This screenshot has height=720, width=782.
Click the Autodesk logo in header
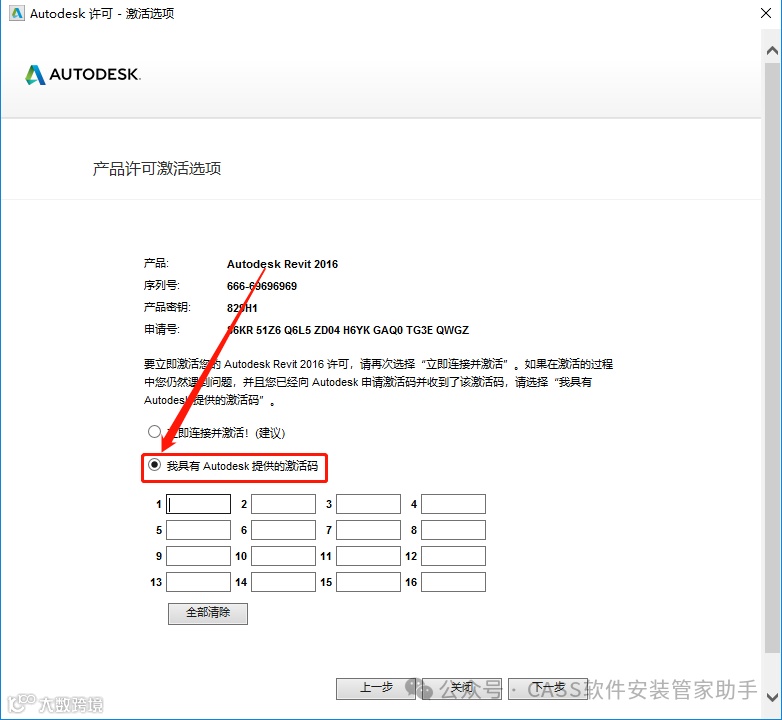pos(83,74)
